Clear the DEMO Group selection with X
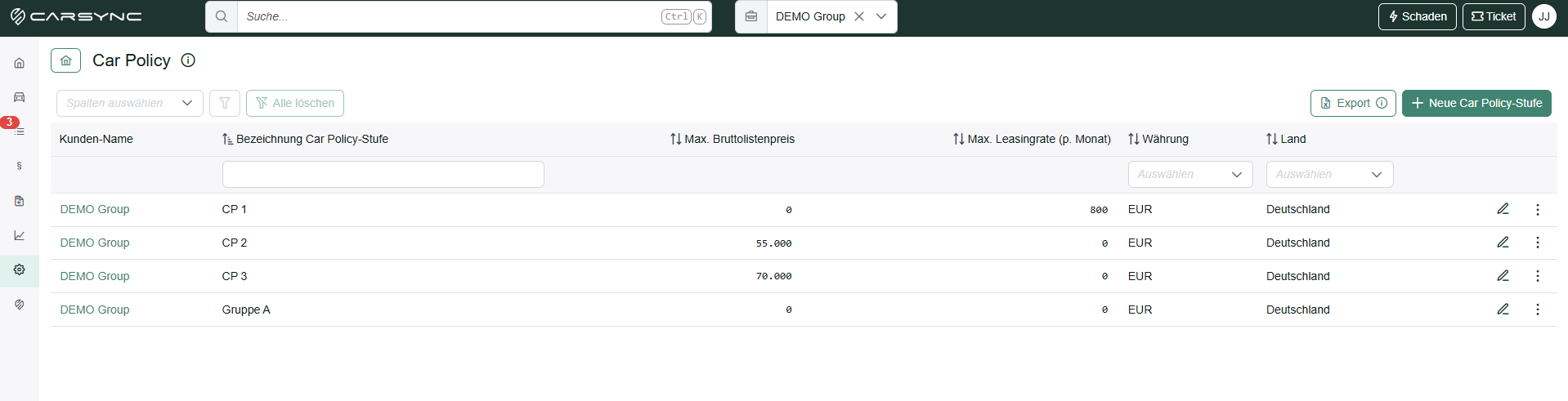 coord(859,16)
